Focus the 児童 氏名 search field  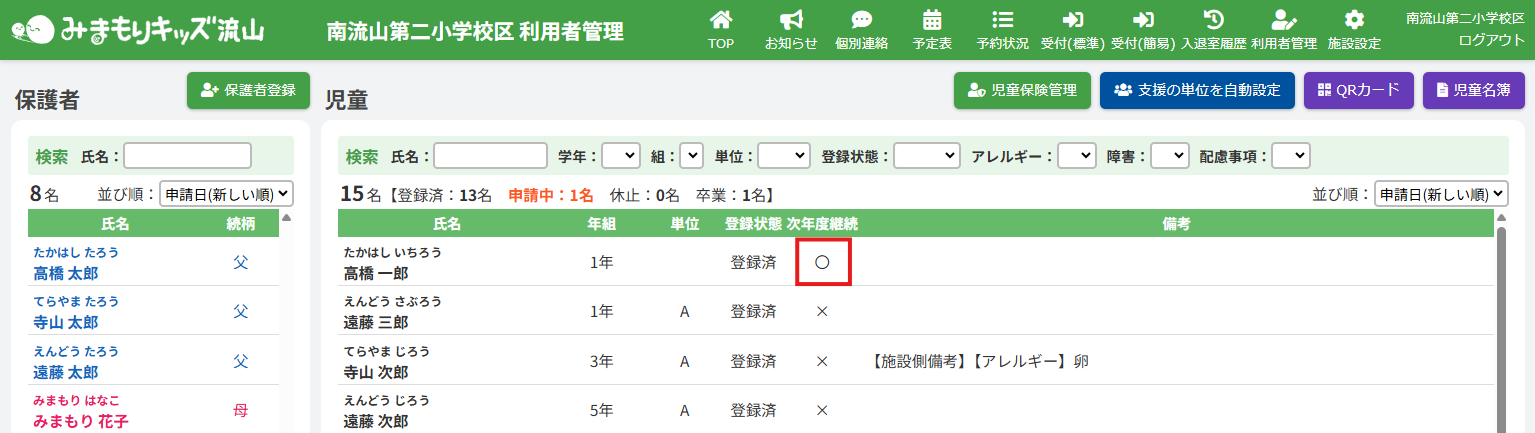coord(490,156)
